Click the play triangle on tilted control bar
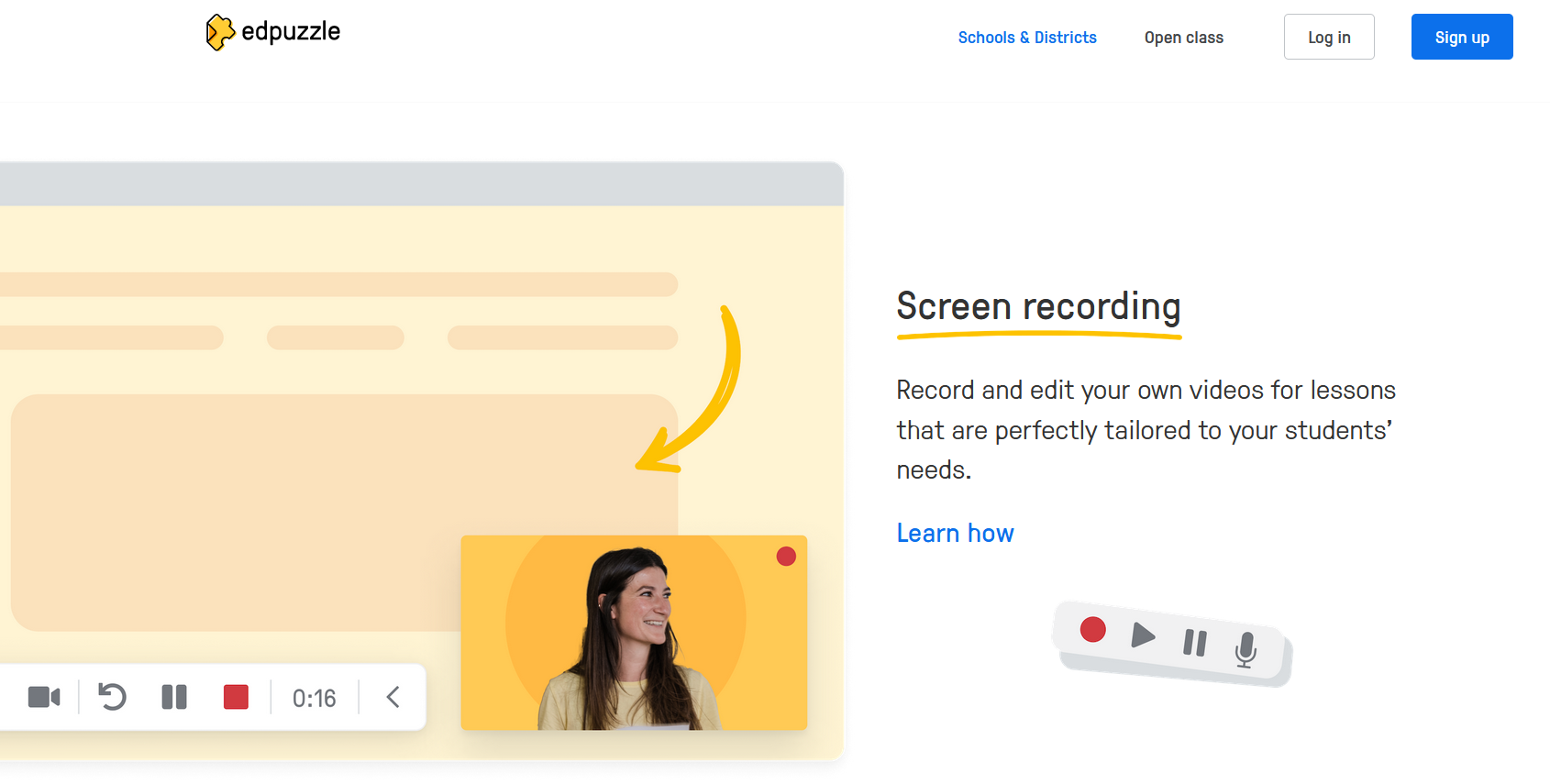 [x=1142, y=635]
